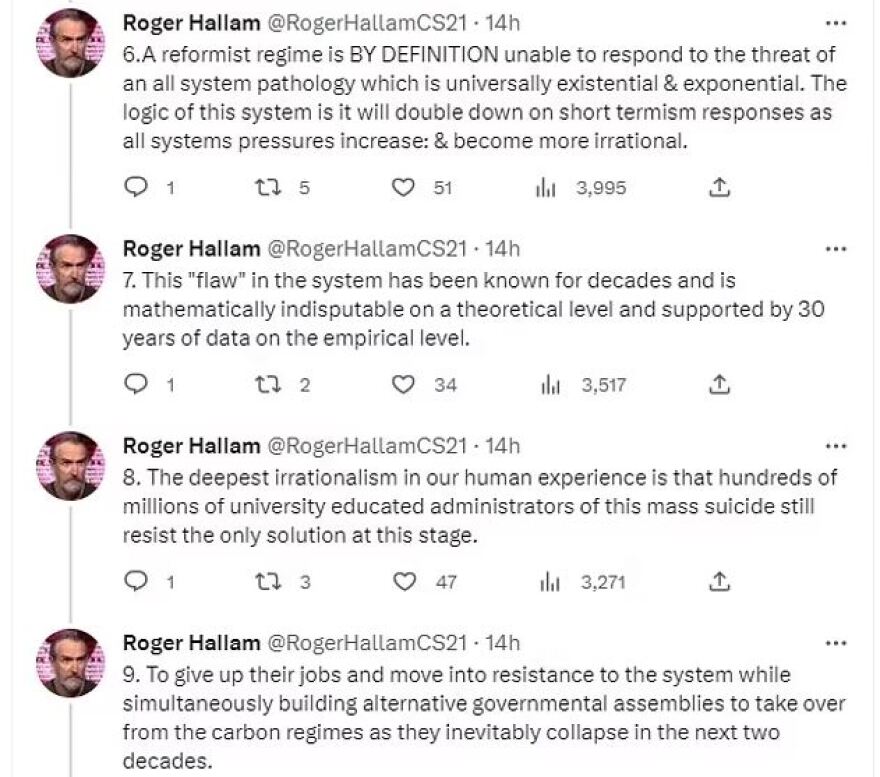880x777 pixels.
Task: Click @RogerHallamCS21 handle on tweet 9
Action: click(365, 642)
